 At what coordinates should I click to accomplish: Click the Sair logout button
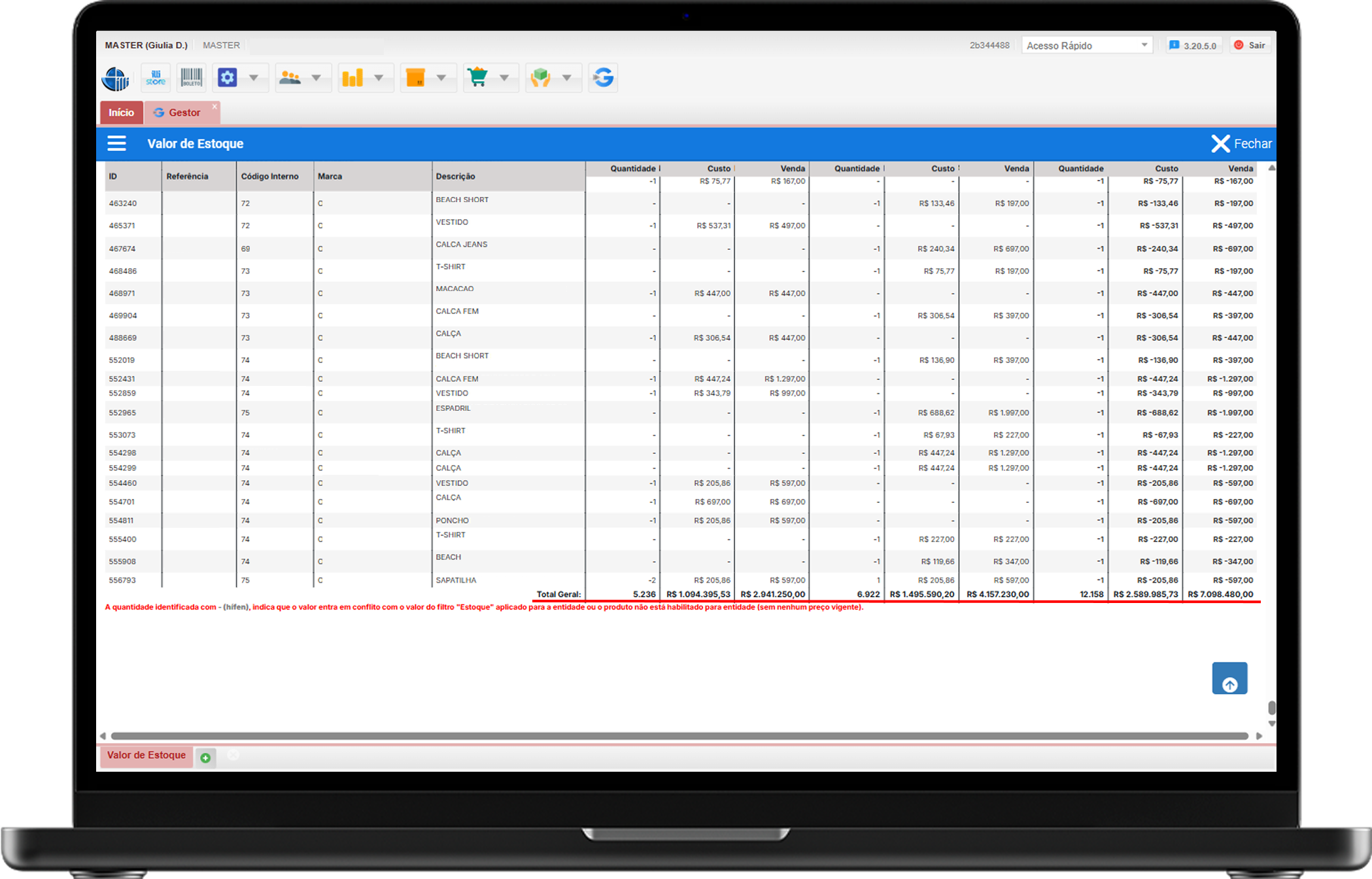tap(1250, 45)
